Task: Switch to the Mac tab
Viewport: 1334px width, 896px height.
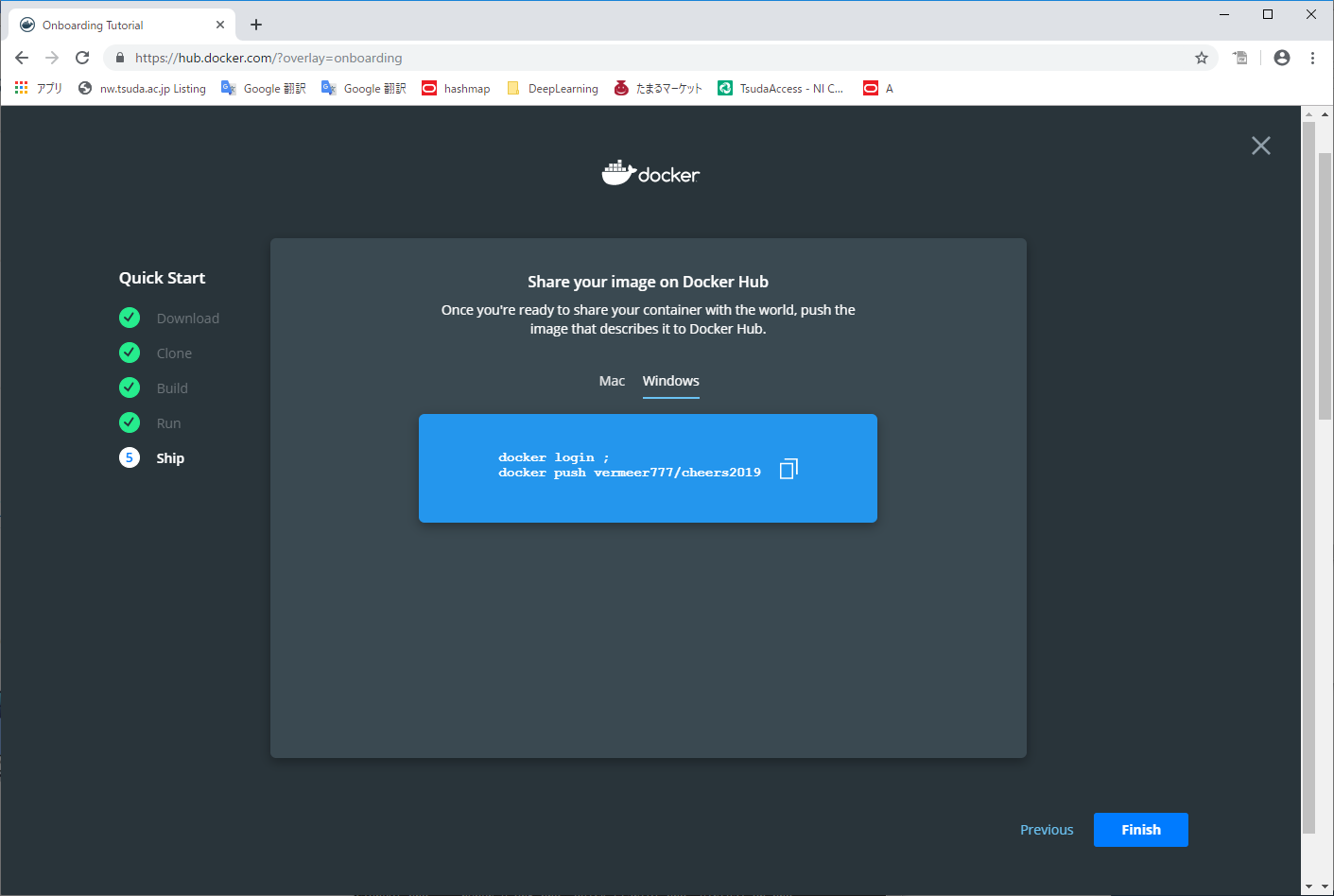Action: [612, 381]
